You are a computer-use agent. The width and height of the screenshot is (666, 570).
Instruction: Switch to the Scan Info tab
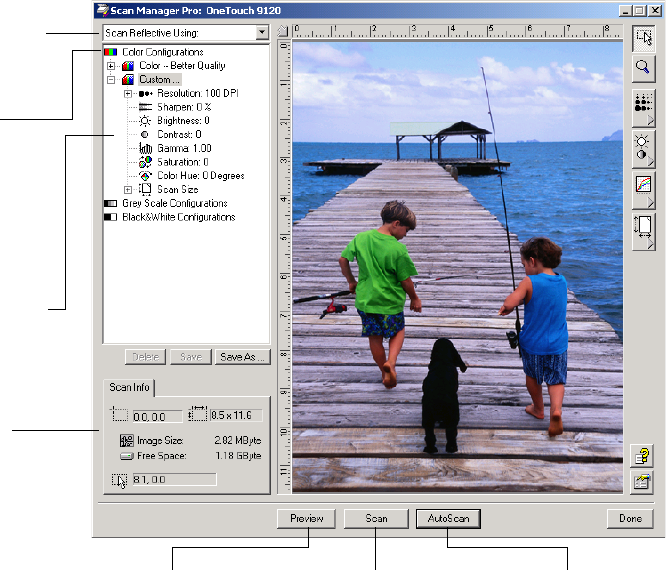pyautogui.click(x=128, y=387)
